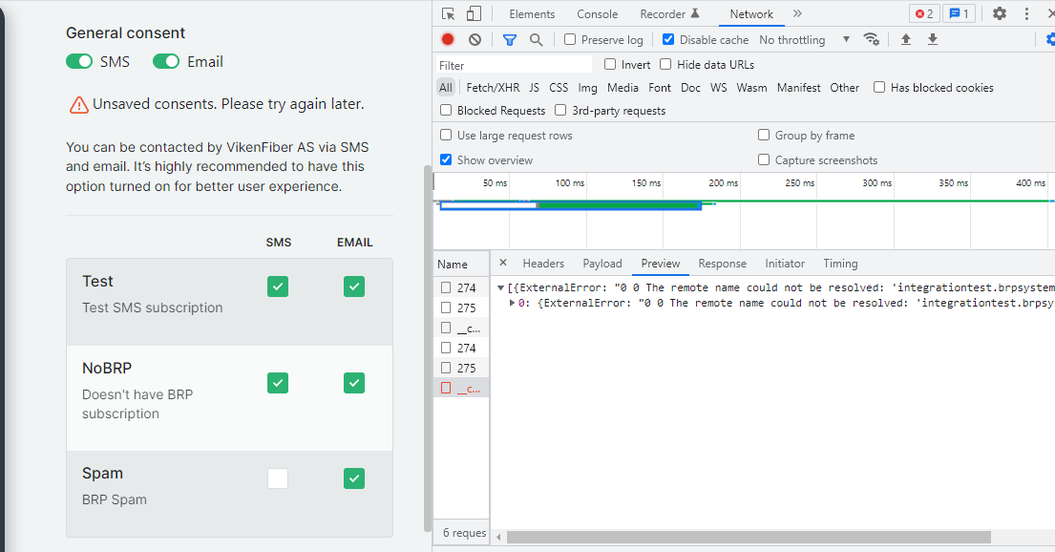Stop recording network log

[448, 40]
